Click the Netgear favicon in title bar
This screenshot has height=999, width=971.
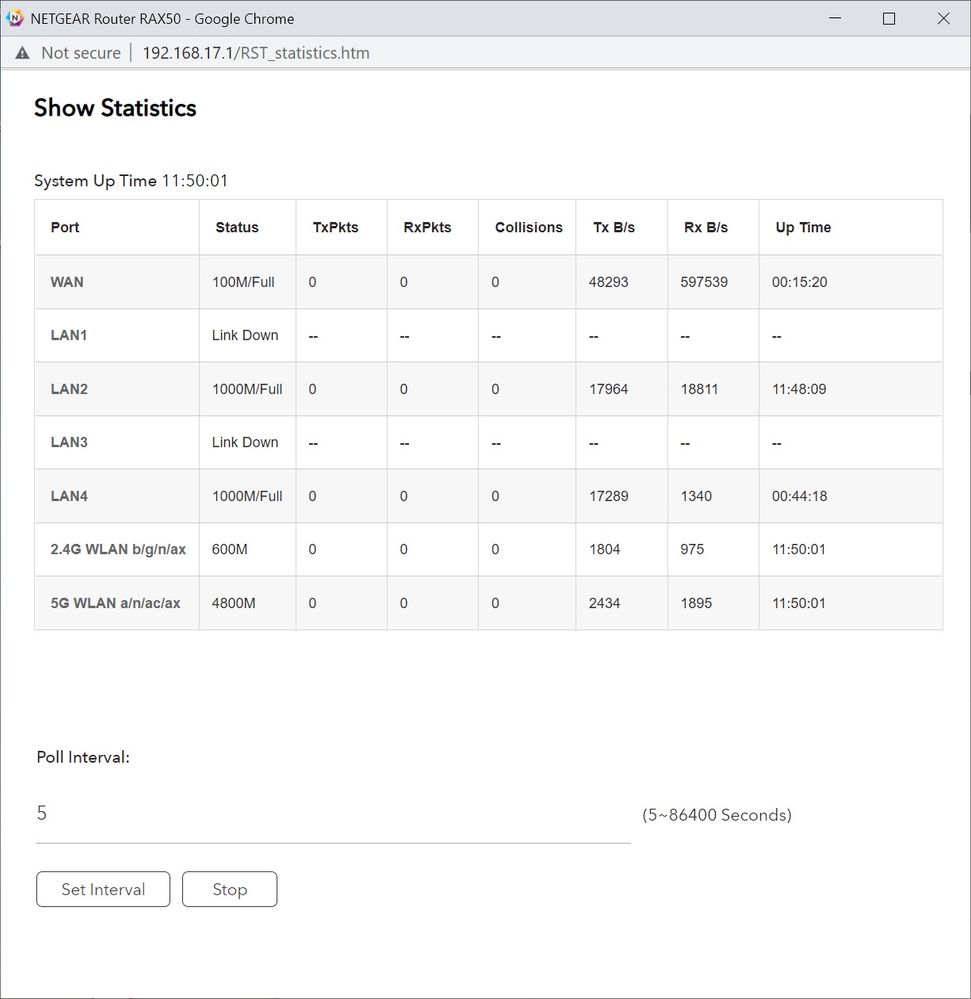15,19
